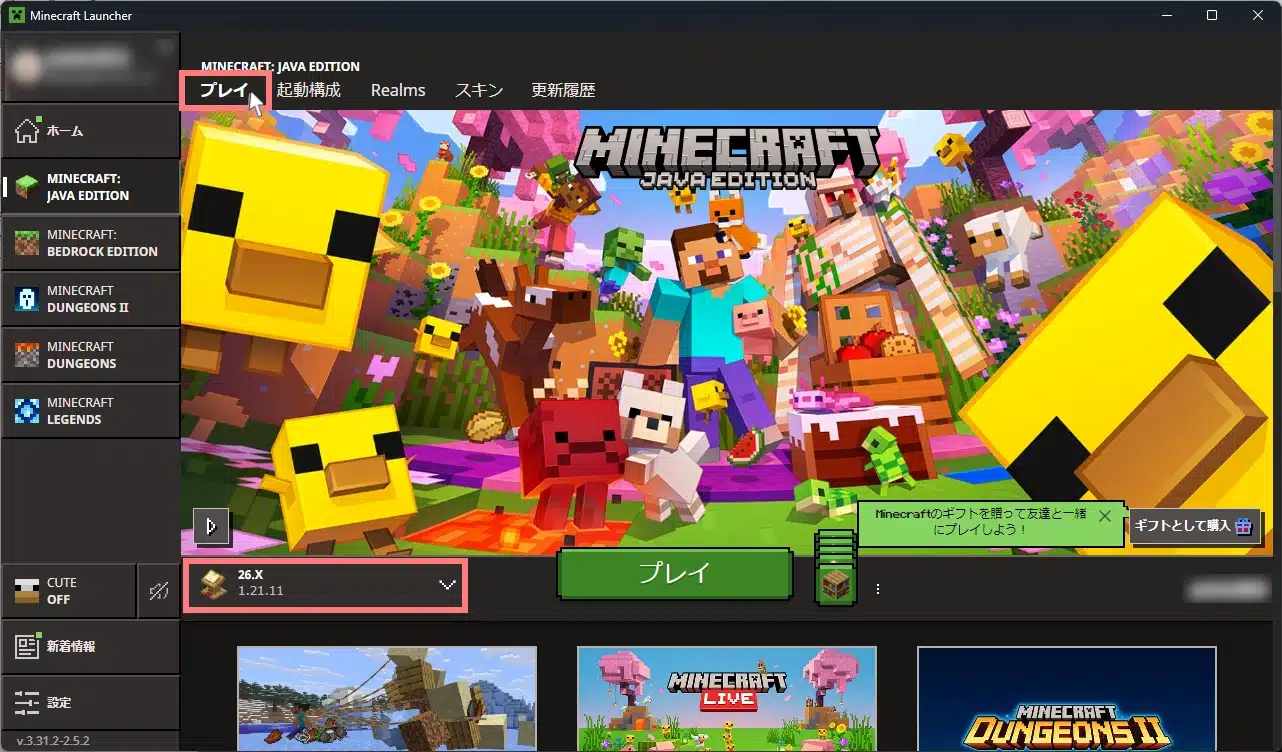Toggle the CUTE OFF mode switch
This screenshot has height=752, width=1282.
(x=68, y=591)
